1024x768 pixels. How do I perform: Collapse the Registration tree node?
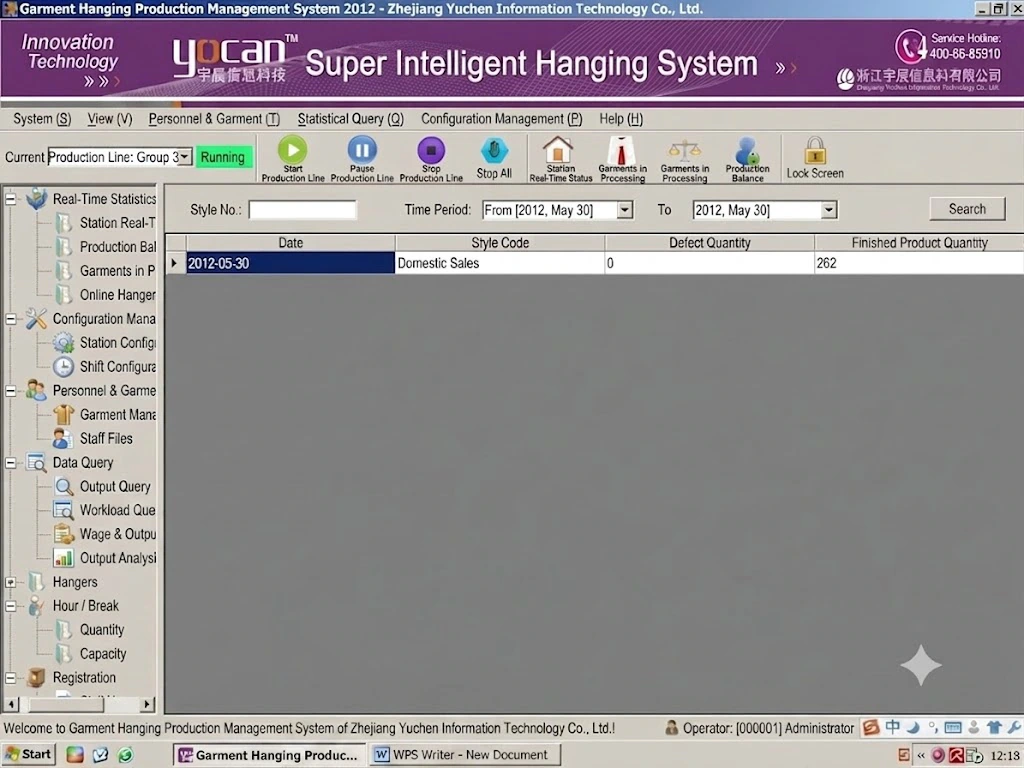pyautogui.click(x=10, y=678)
